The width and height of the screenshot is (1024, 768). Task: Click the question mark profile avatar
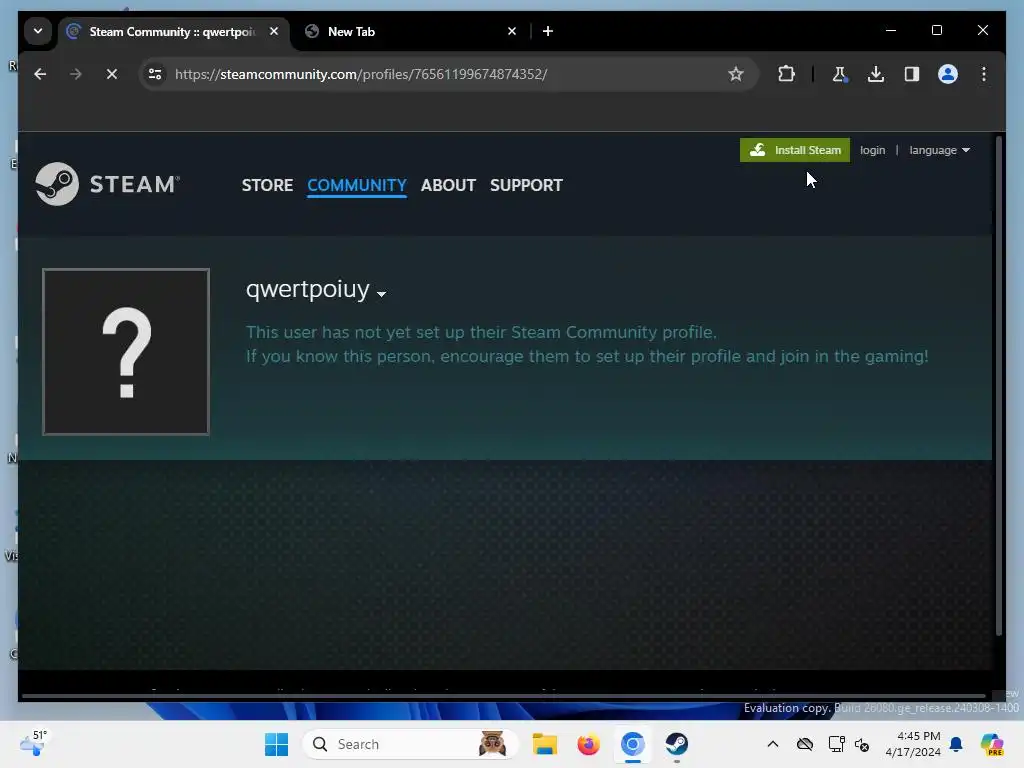(x=126, y=351)
